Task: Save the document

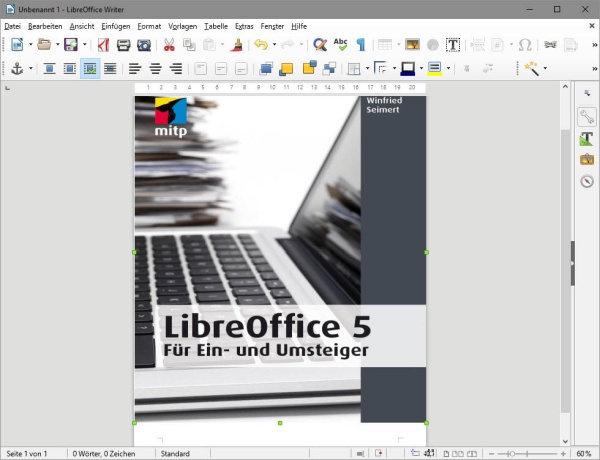Action: (x=71, y=45)
